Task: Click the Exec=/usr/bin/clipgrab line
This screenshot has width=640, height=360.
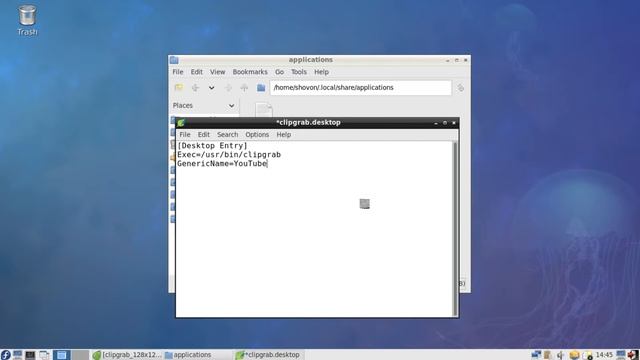Action: tap(229, 155)
